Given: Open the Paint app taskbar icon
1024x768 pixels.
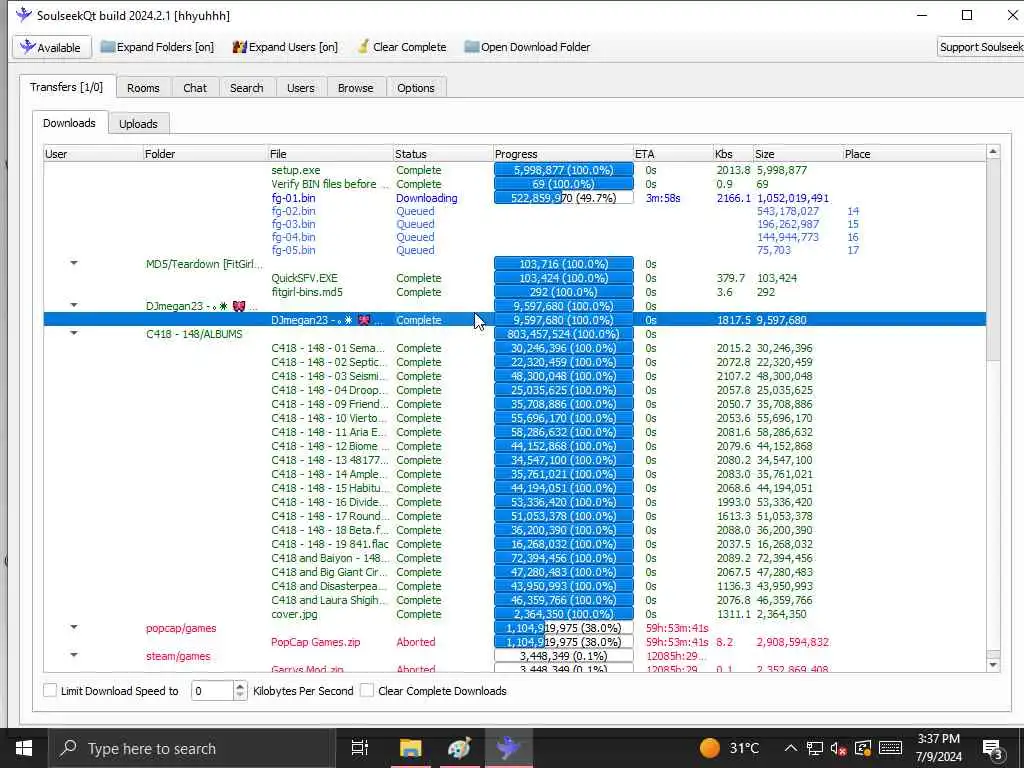Looking at the screenshot, I should coord(459,748).
